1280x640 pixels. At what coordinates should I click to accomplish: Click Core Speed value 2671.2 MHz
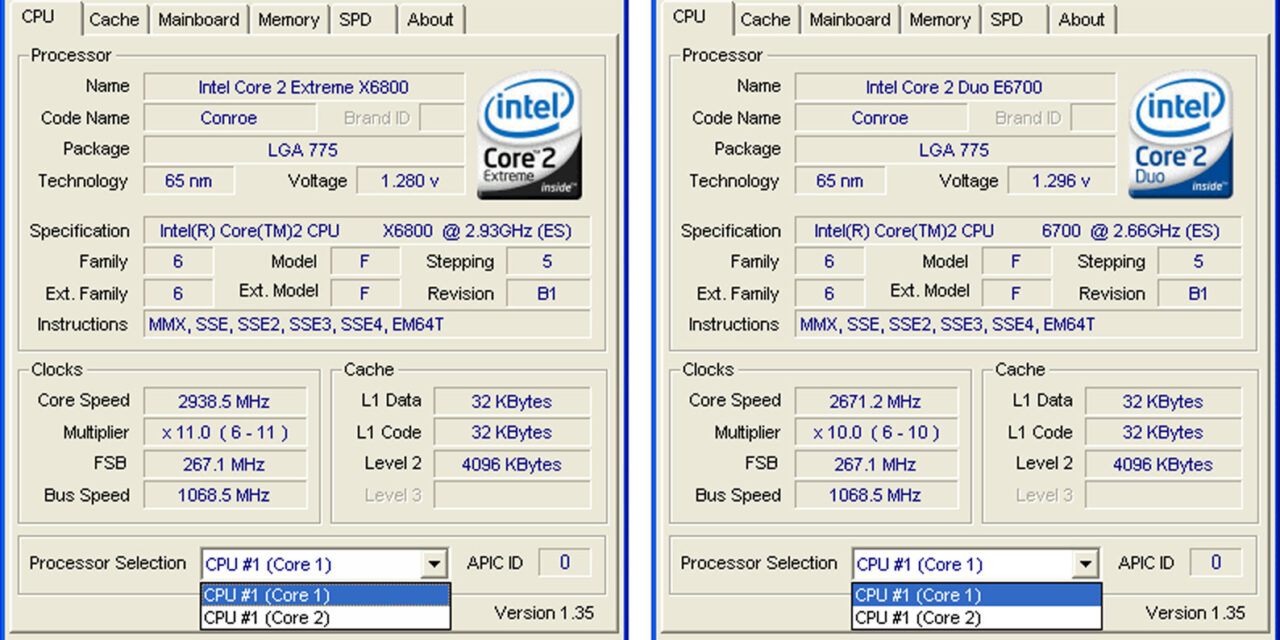click(x=875, y=401)
